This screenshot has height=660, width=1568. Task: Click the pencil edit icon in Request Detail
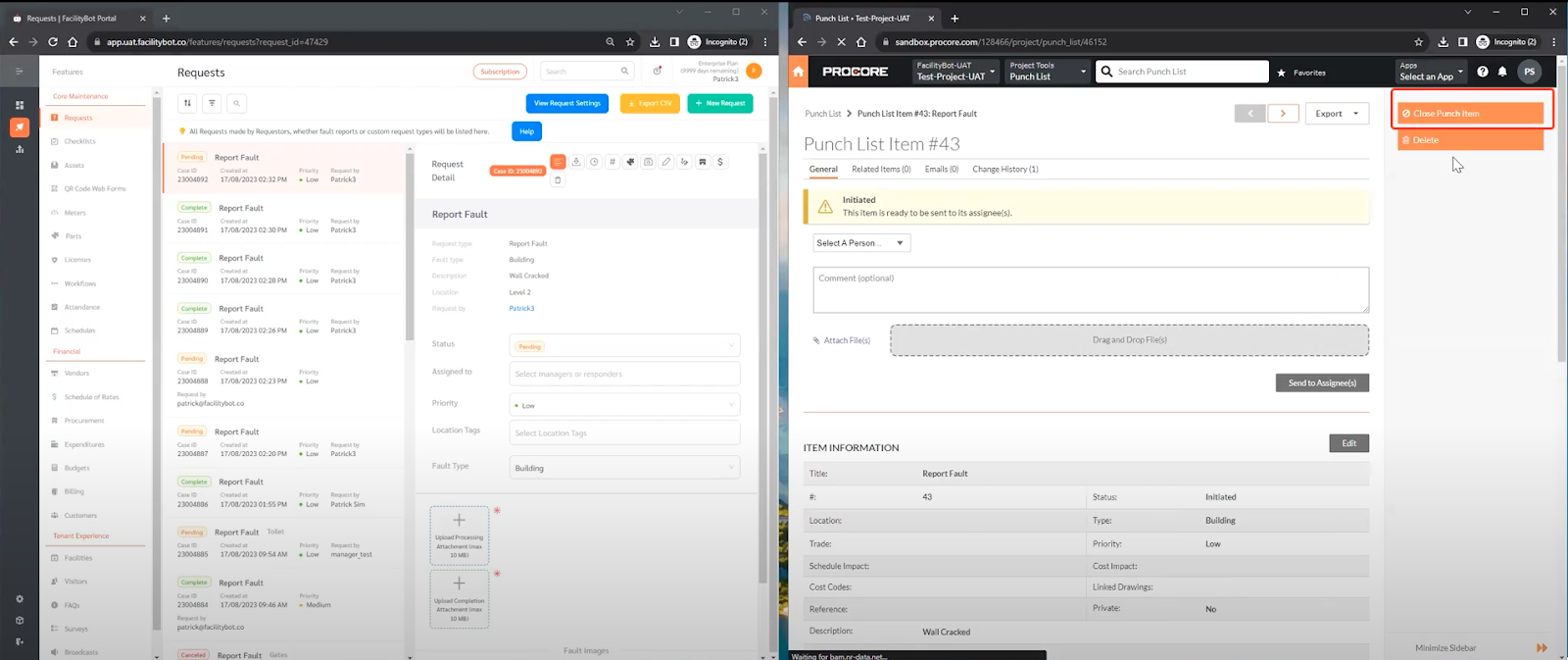pyautogui.click(x=666, y=162)
